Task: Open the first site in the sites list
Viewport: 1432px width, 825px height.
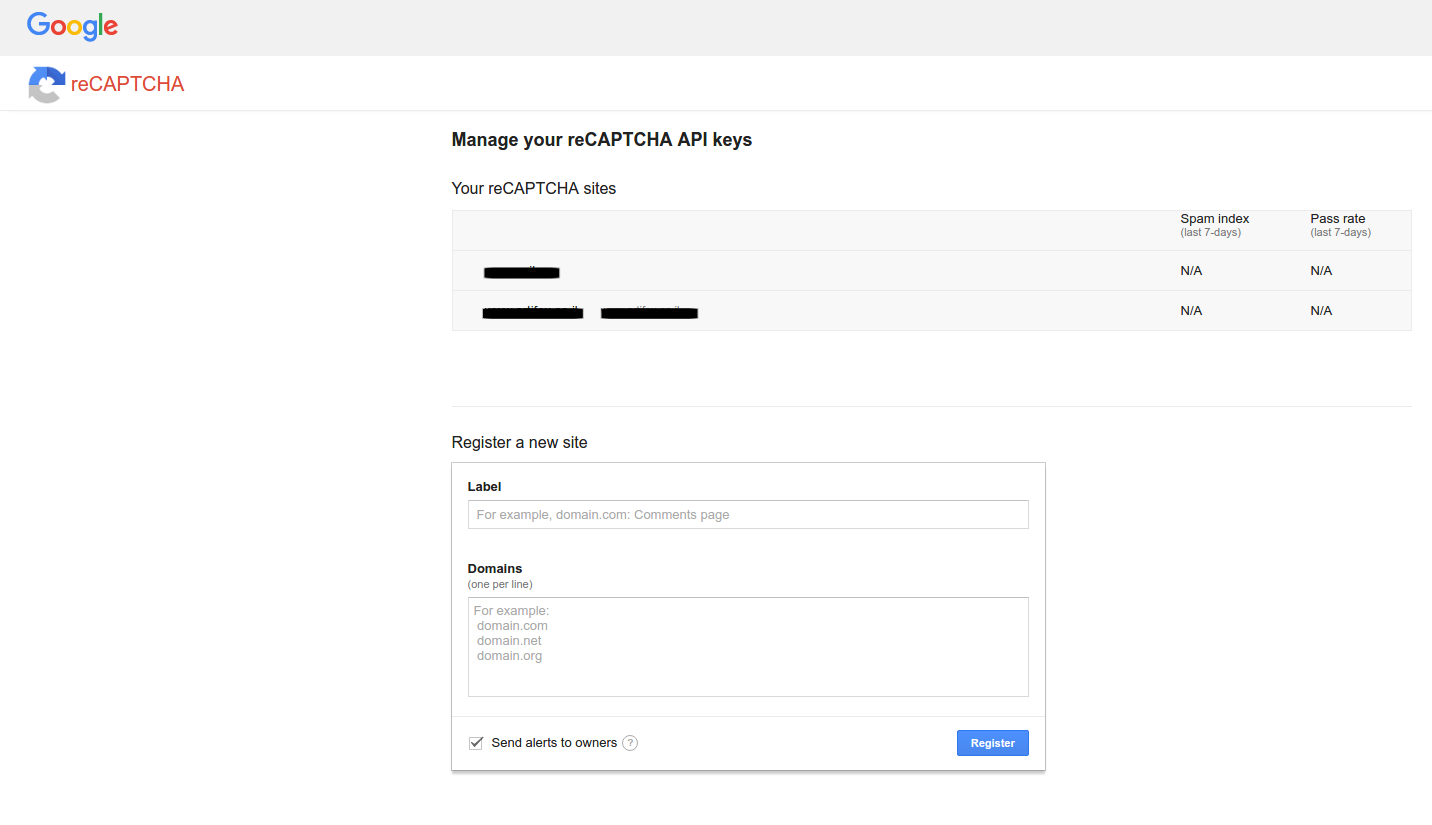Action: pos(521,272)
